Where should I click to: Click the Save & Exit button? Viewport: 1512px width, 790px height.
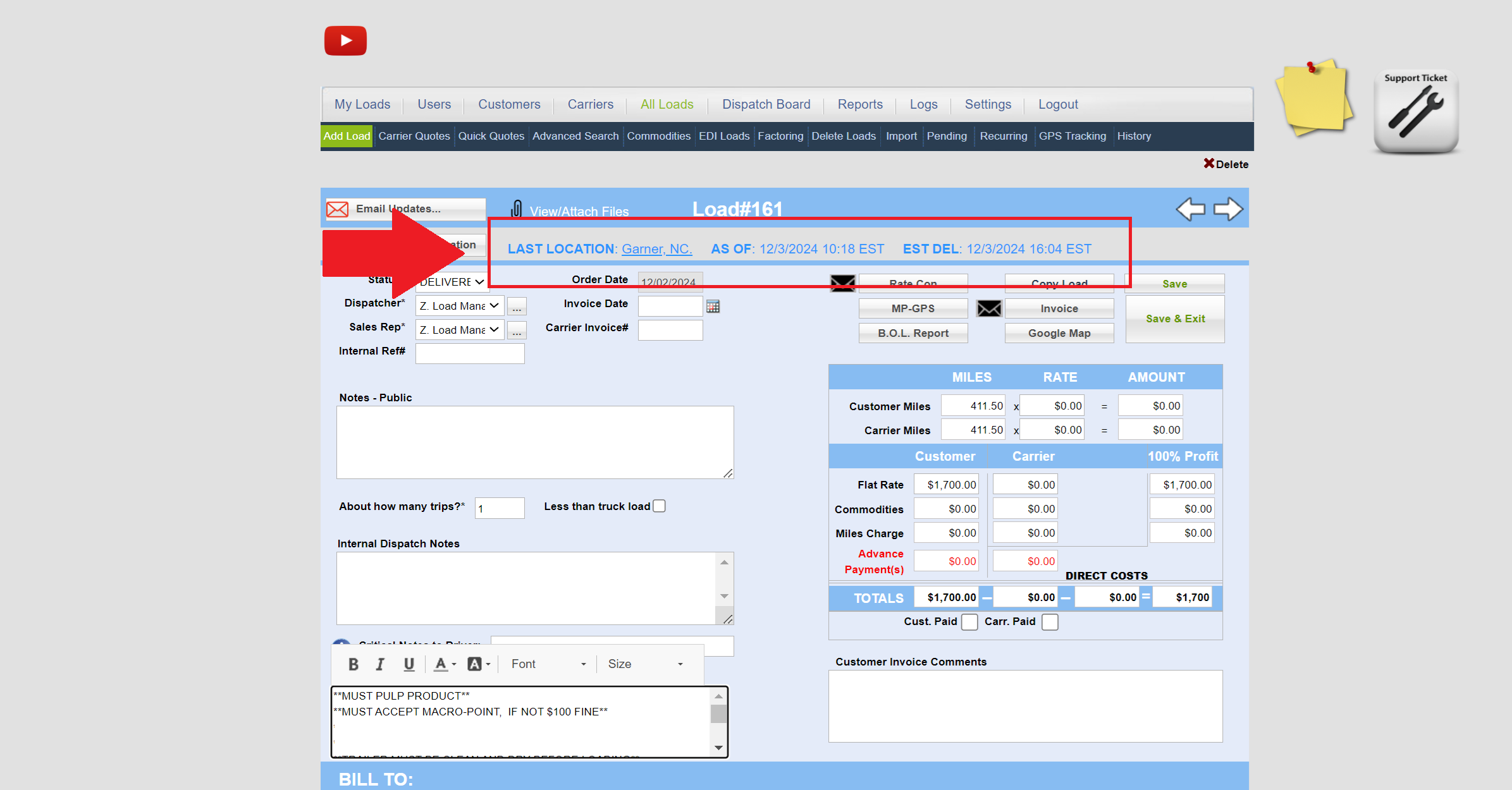(x=1175, y=319)
